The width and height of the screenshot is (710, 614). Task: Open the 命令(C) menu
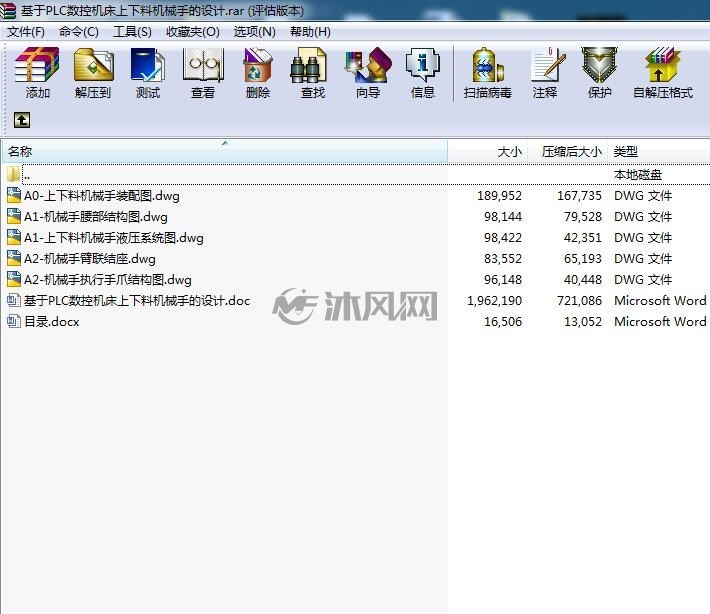click(79, 32)
